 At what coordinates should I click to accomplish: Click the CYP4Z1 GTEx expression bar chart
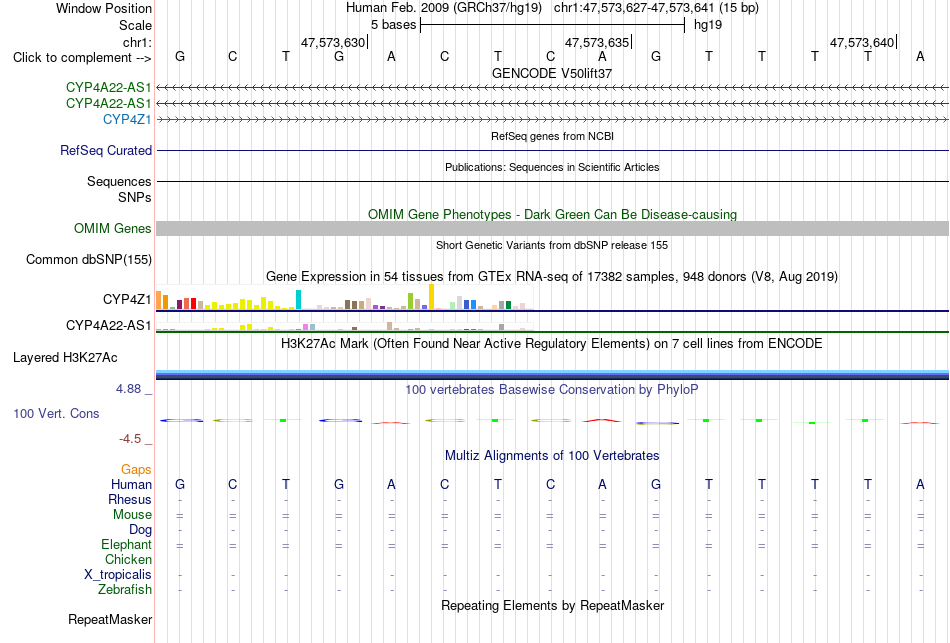345,297
